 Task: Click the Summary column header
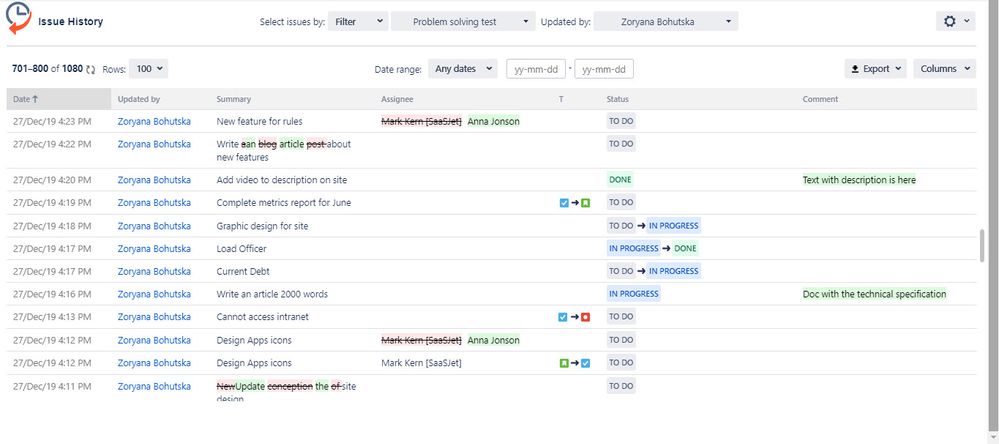[234, 99]
